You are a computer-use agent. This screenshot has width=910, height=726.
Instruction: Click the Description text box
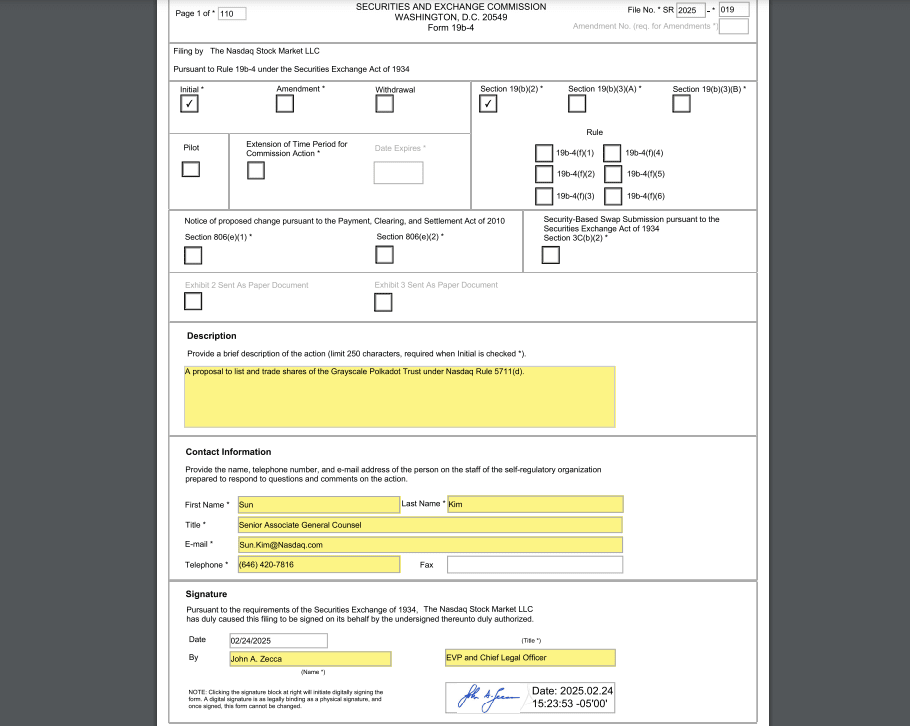tap(400, 397)
